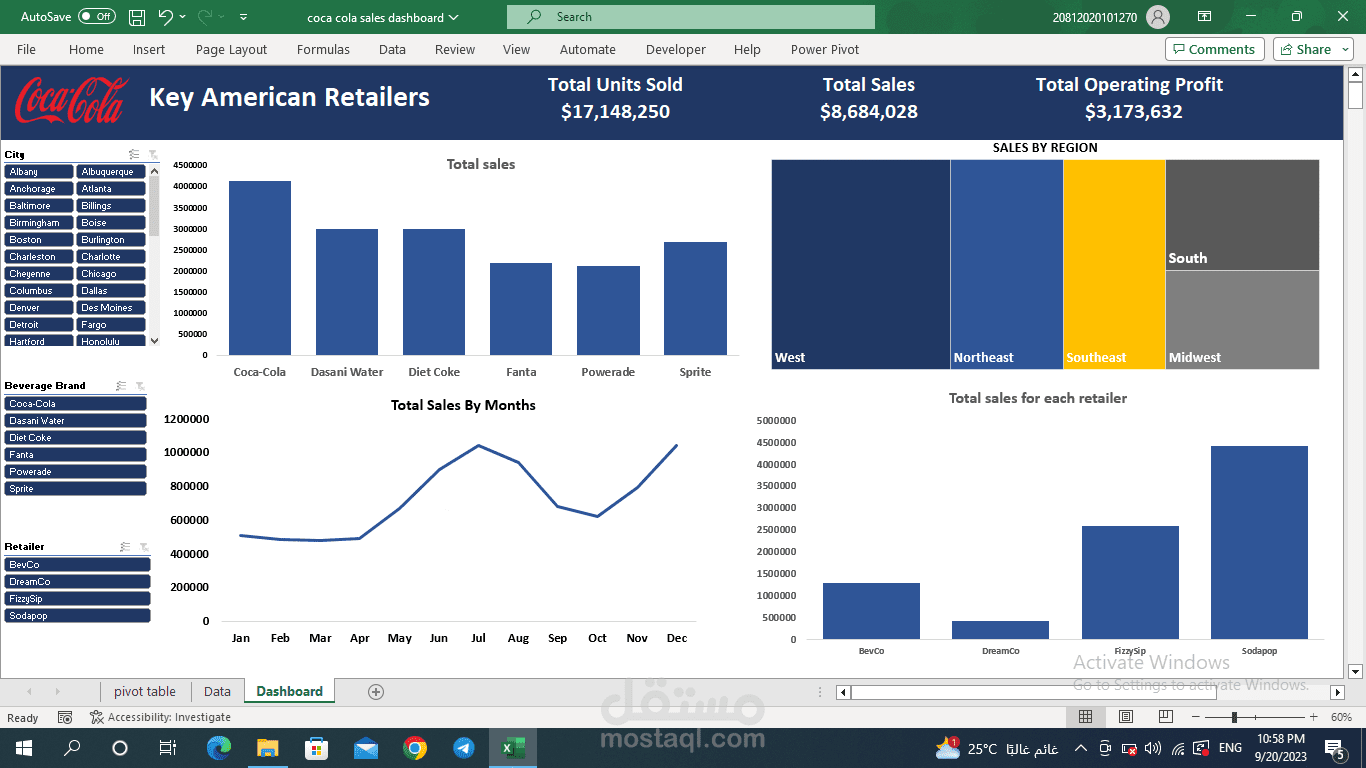The width and height of the screenshot is (1366, 768).
Task: Switch to Page Layout view icon
Action: pos(1126,717)
